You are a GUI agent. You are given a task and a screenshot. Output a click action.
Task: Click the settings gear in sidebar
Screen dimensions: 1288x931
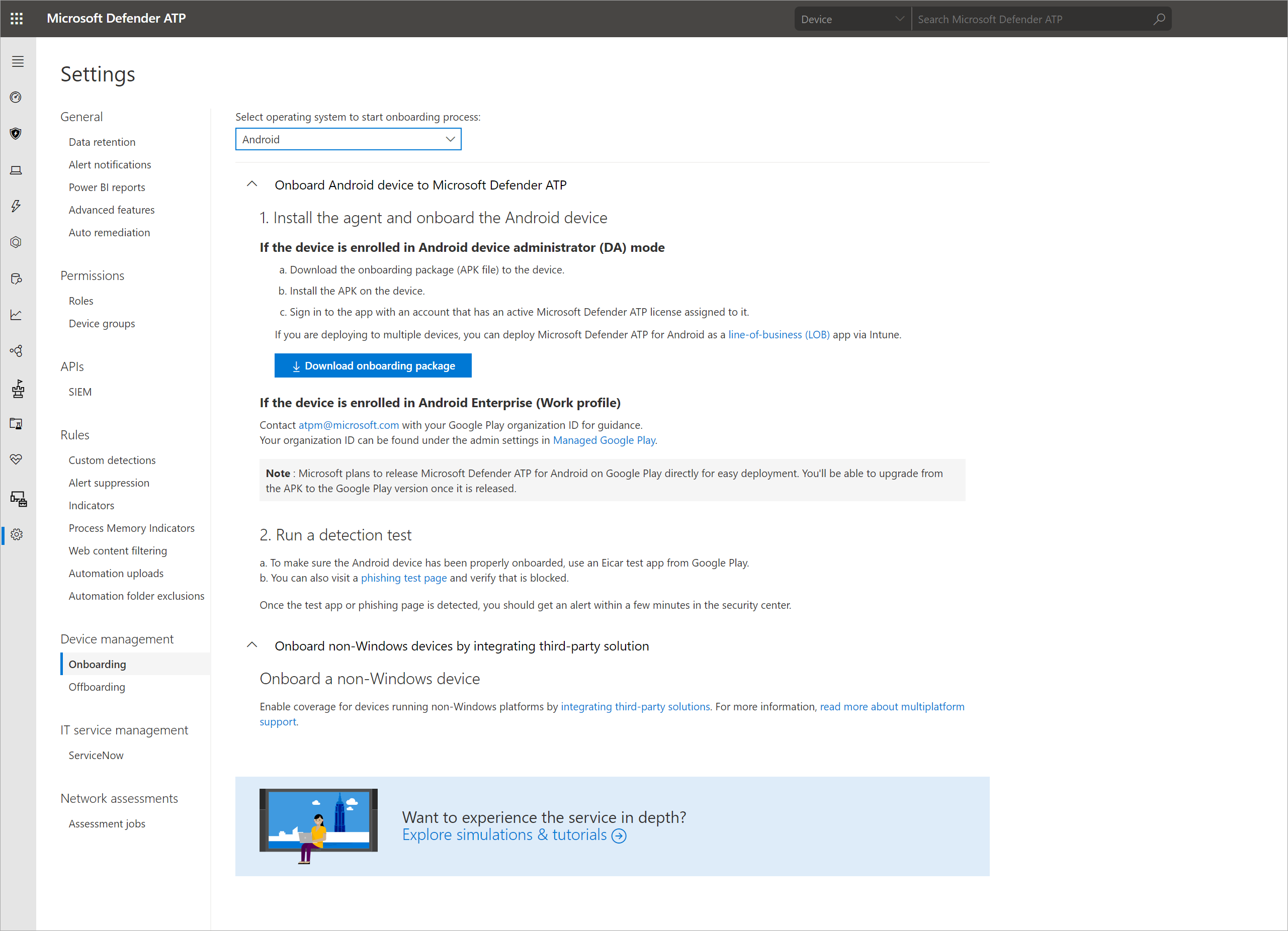point(17,534)
